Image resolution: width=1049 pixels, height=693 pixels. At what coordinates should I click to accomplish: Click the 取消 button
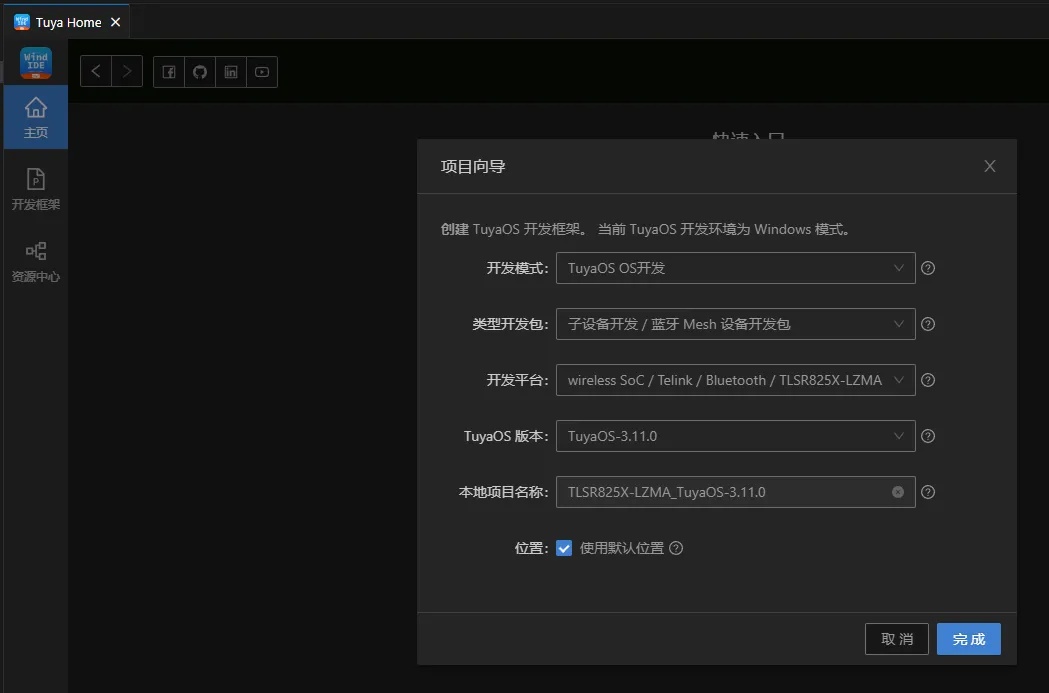pos(896,639)
